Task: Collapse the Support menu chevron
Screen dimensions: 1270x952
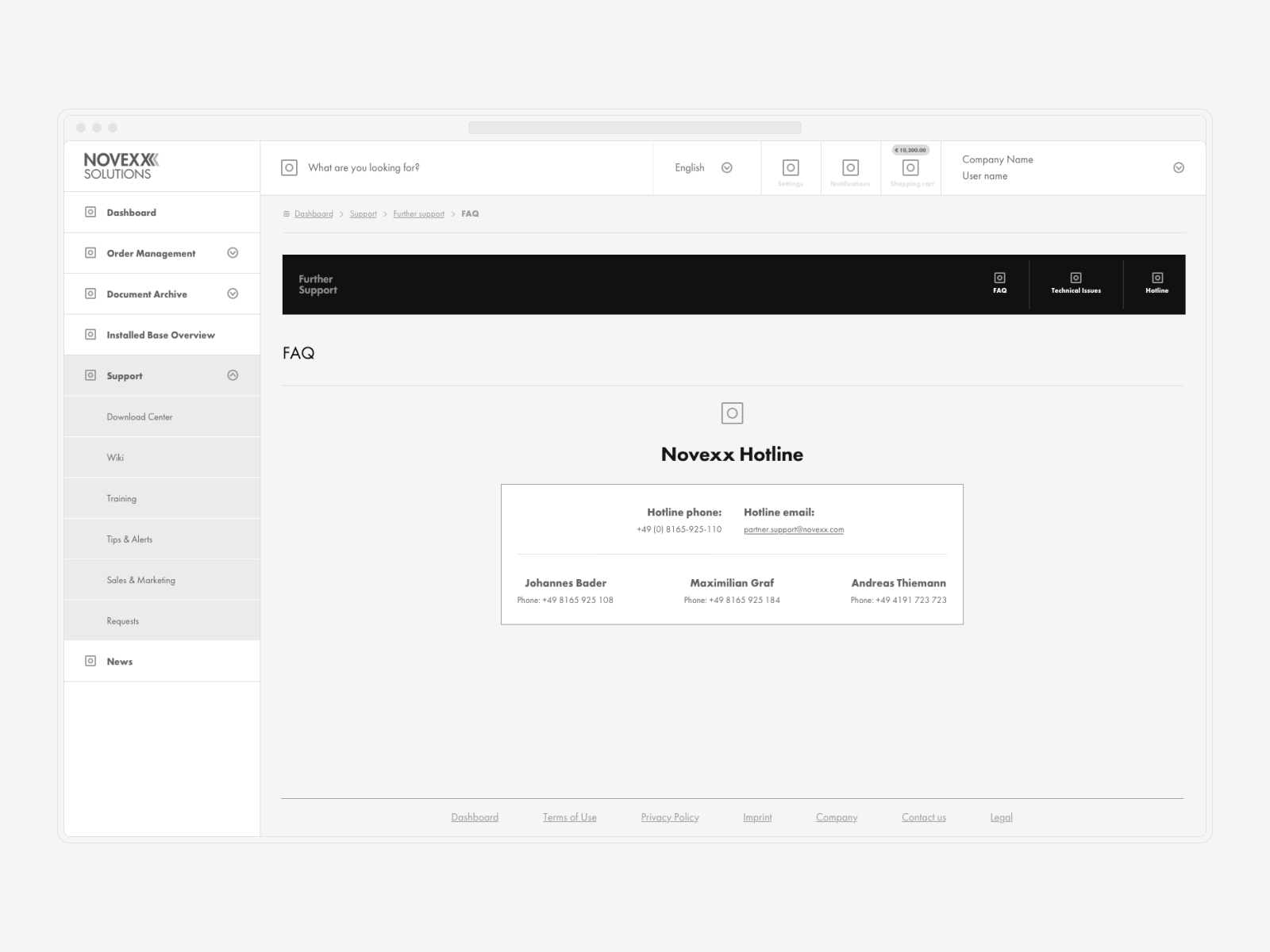Action: [x=233, y=375]
